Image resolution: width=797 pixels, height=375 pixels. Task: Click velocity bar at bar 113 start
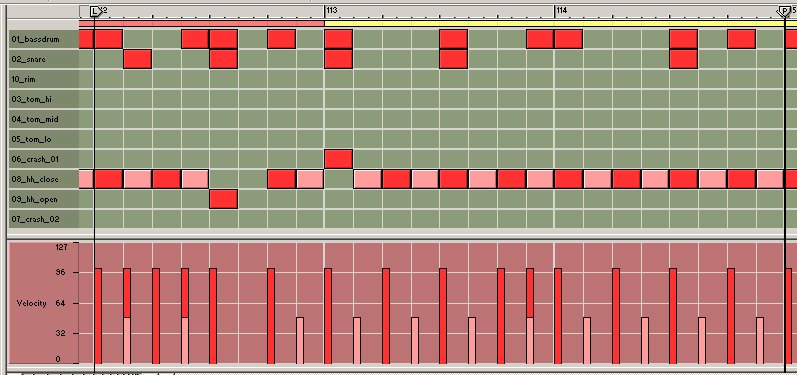pos(328,316)
